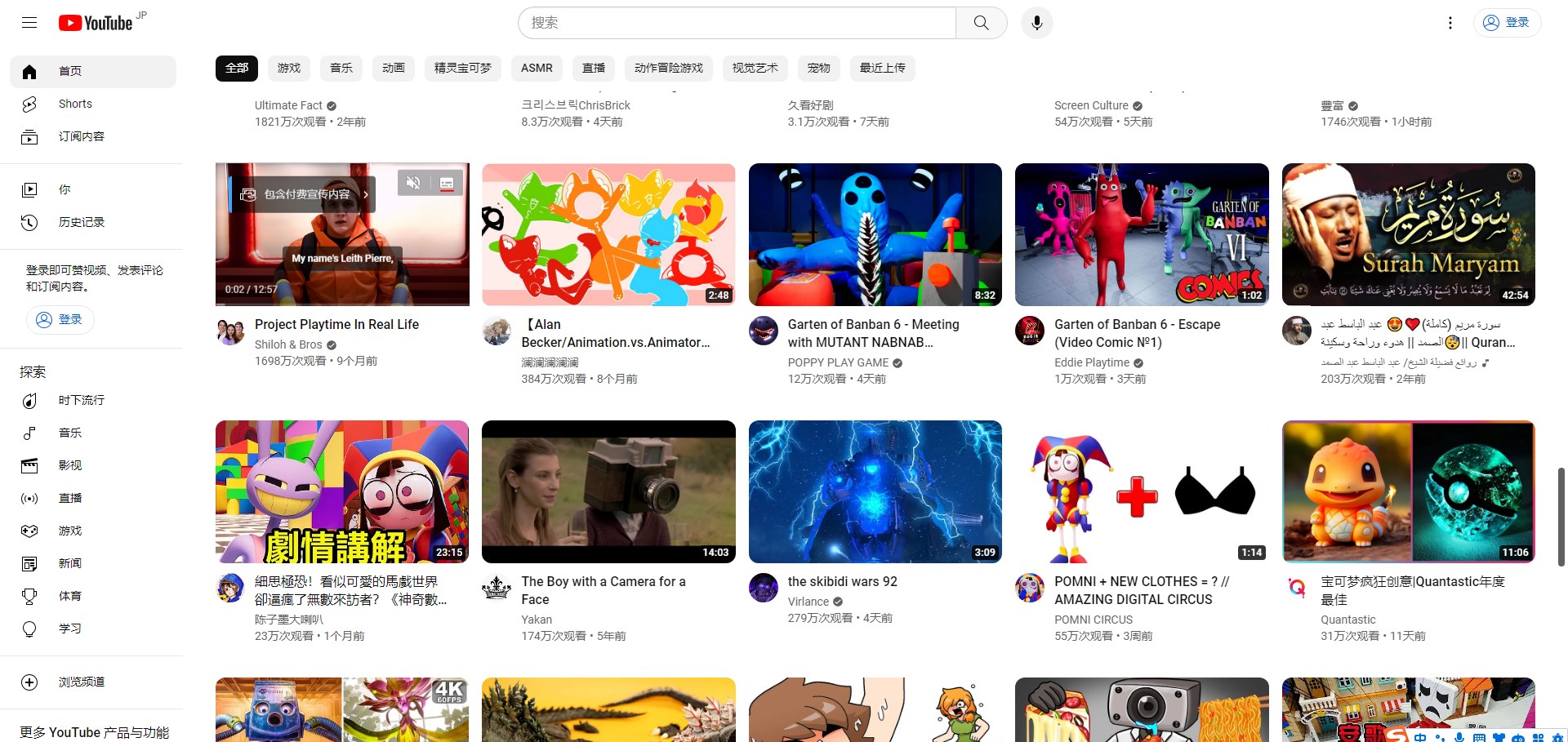
Task: Open the Alan Becker animation thumbnail
Action: tap(608, 235)
